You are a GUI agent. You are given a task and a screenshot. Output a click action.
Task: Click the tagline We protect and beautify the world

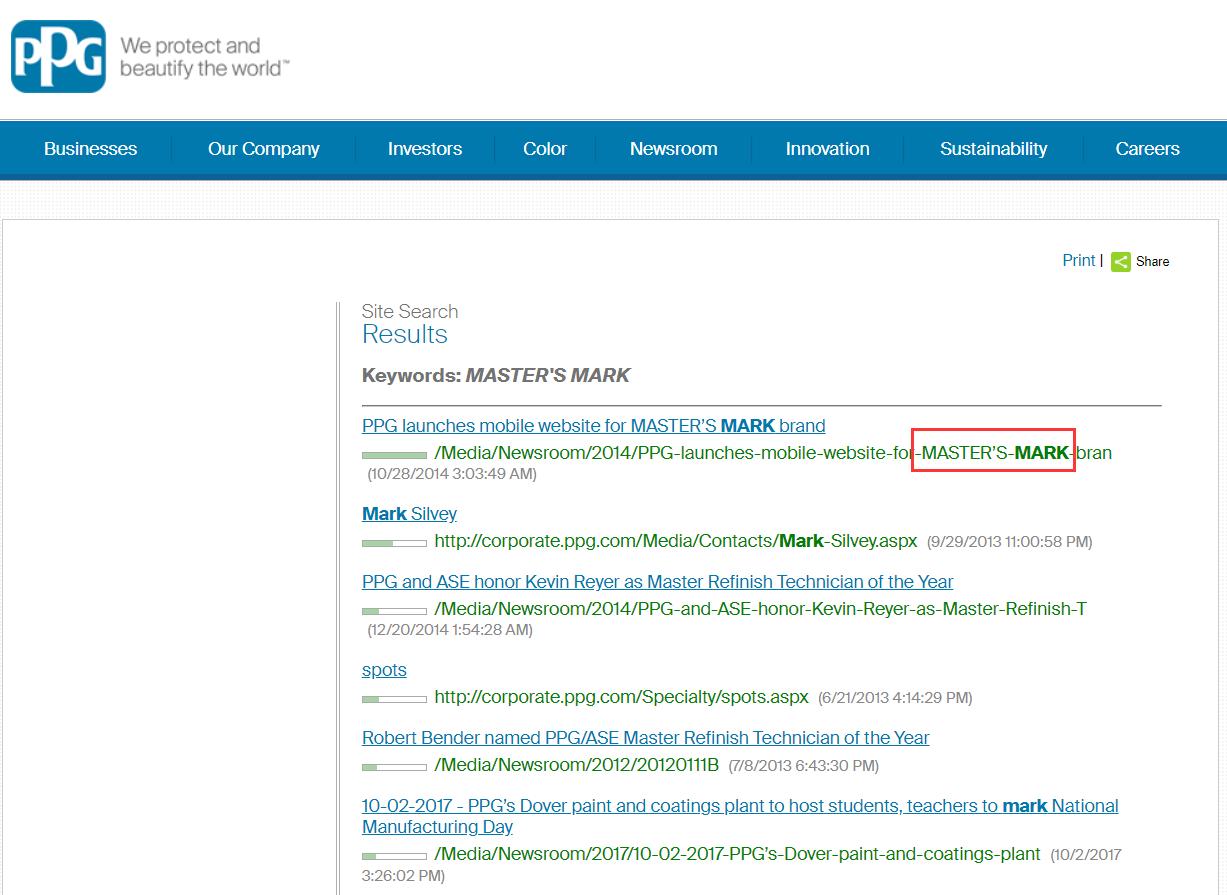click(x=204, y=57)
